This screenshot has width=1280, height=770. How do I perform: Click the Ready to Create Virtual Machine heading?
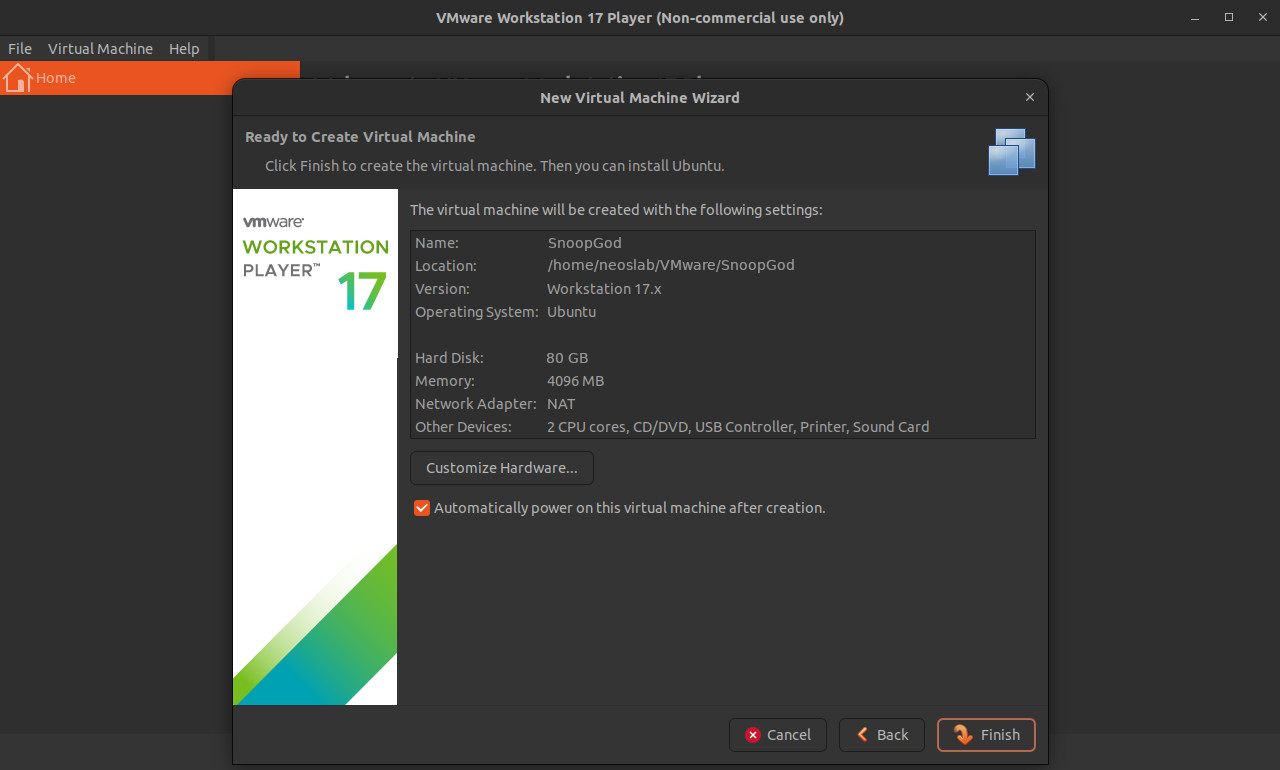(360, 137)
